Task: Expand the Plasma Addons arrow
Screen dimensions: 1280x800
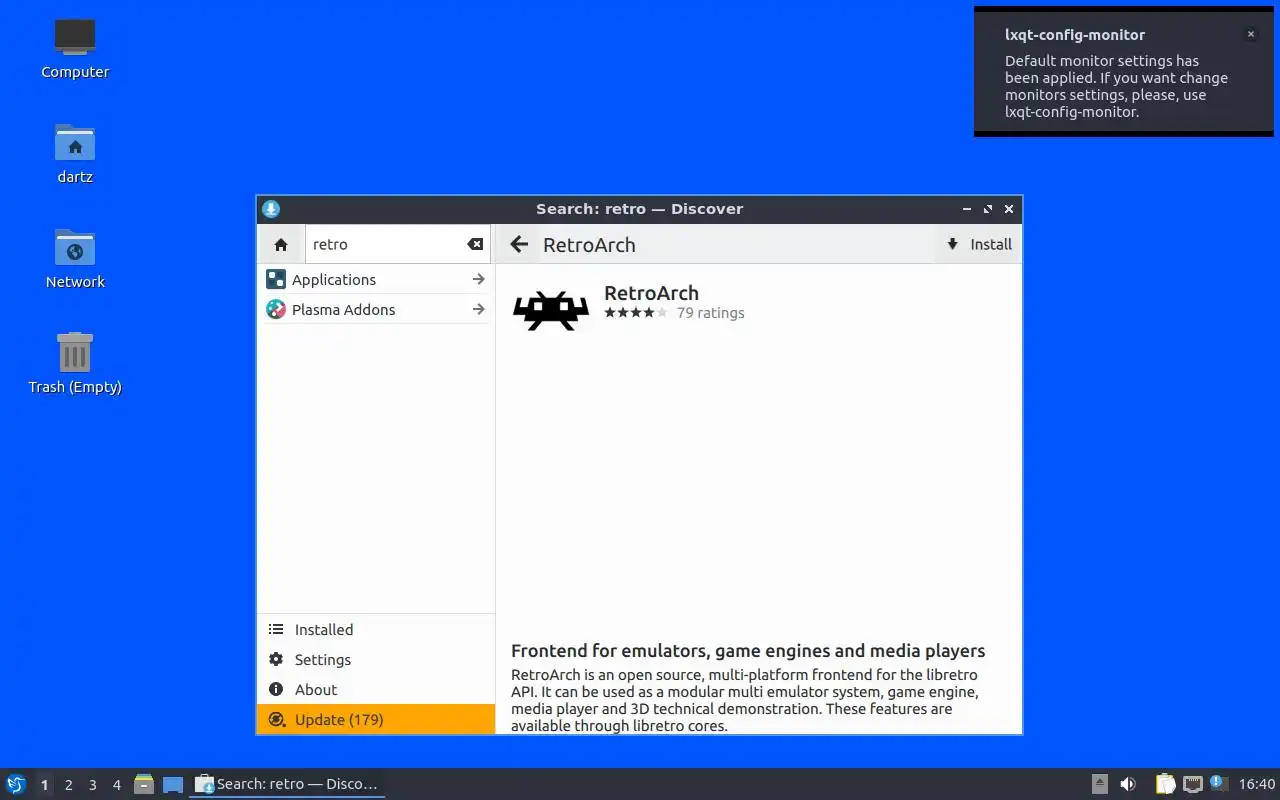Action: pyautogui.click(x=479, y=310)
